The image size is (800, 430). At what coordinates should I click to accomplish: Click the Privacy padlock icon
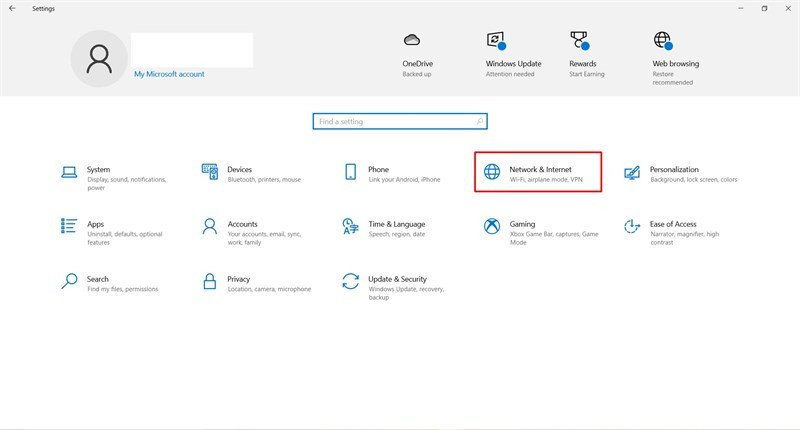click(x=210, y=281)
